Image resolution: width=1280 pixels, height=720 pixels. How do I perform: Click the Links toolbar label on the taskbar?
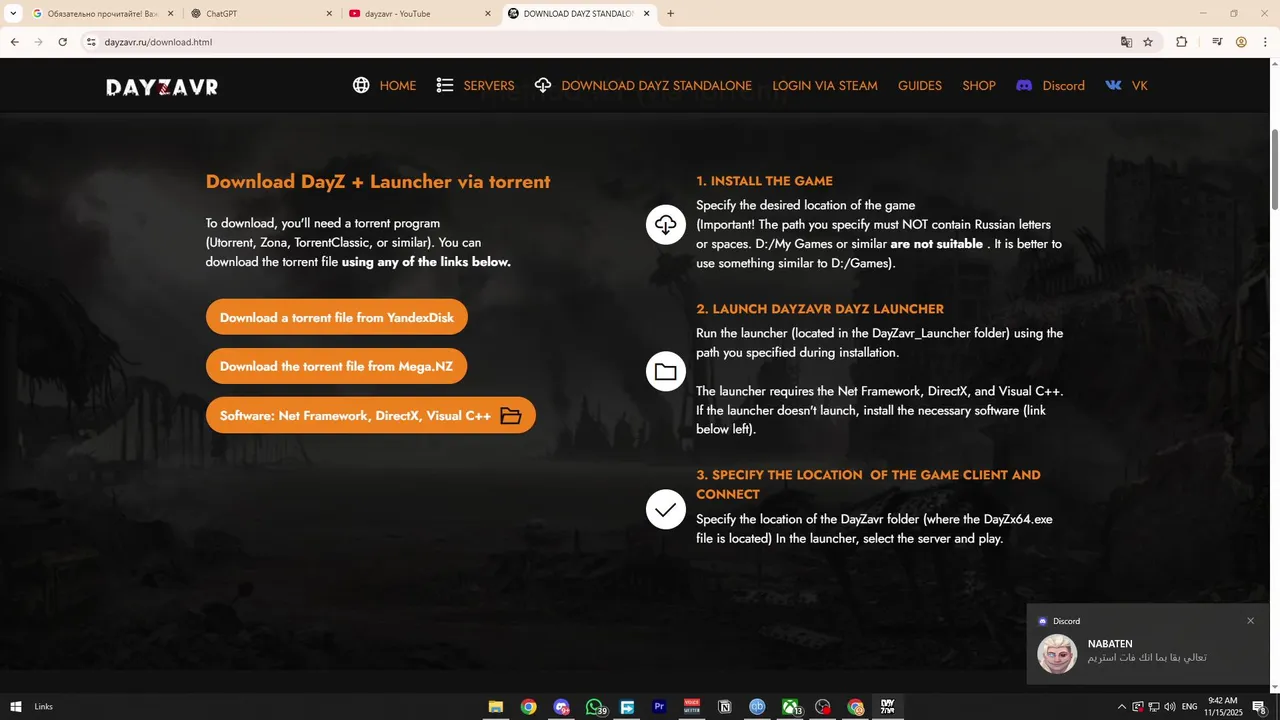[x=43, y=707]
